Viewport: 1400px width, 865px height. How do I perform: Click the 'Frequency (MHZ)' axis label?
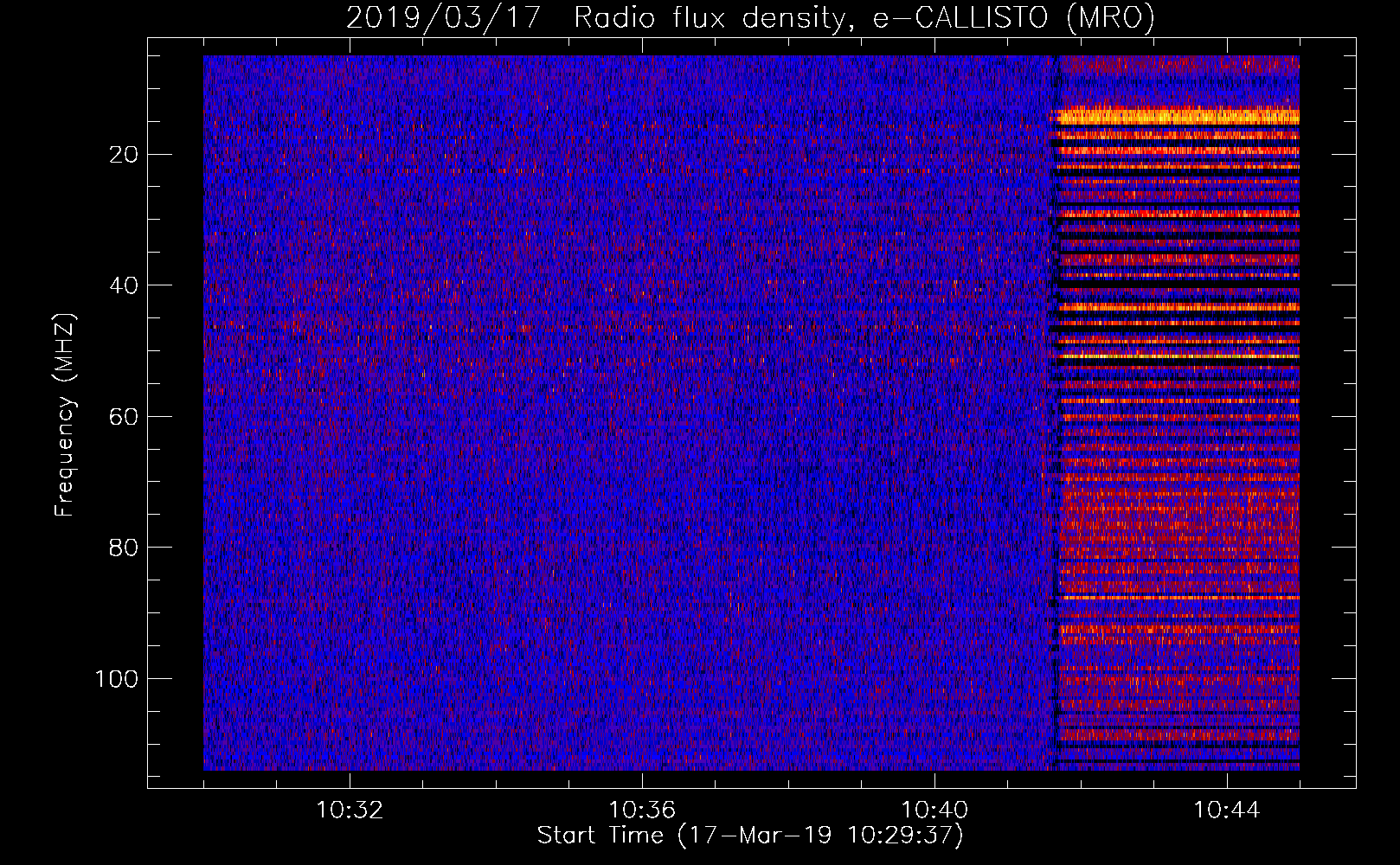[65, 415]
